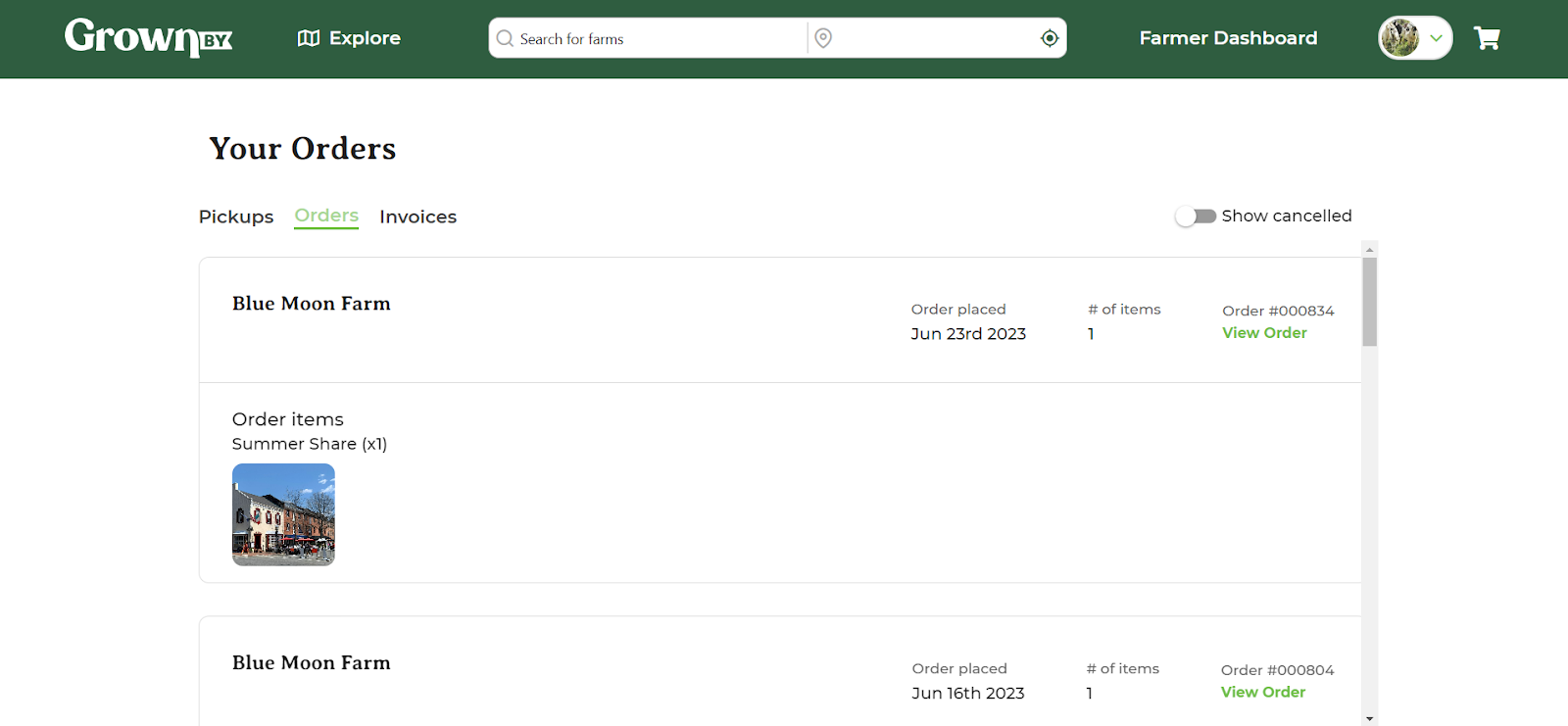Image resolution: width=1568 pixels, height=726 pixels.
Task: Switch to the Pickups tab
Action: point(236,217)
